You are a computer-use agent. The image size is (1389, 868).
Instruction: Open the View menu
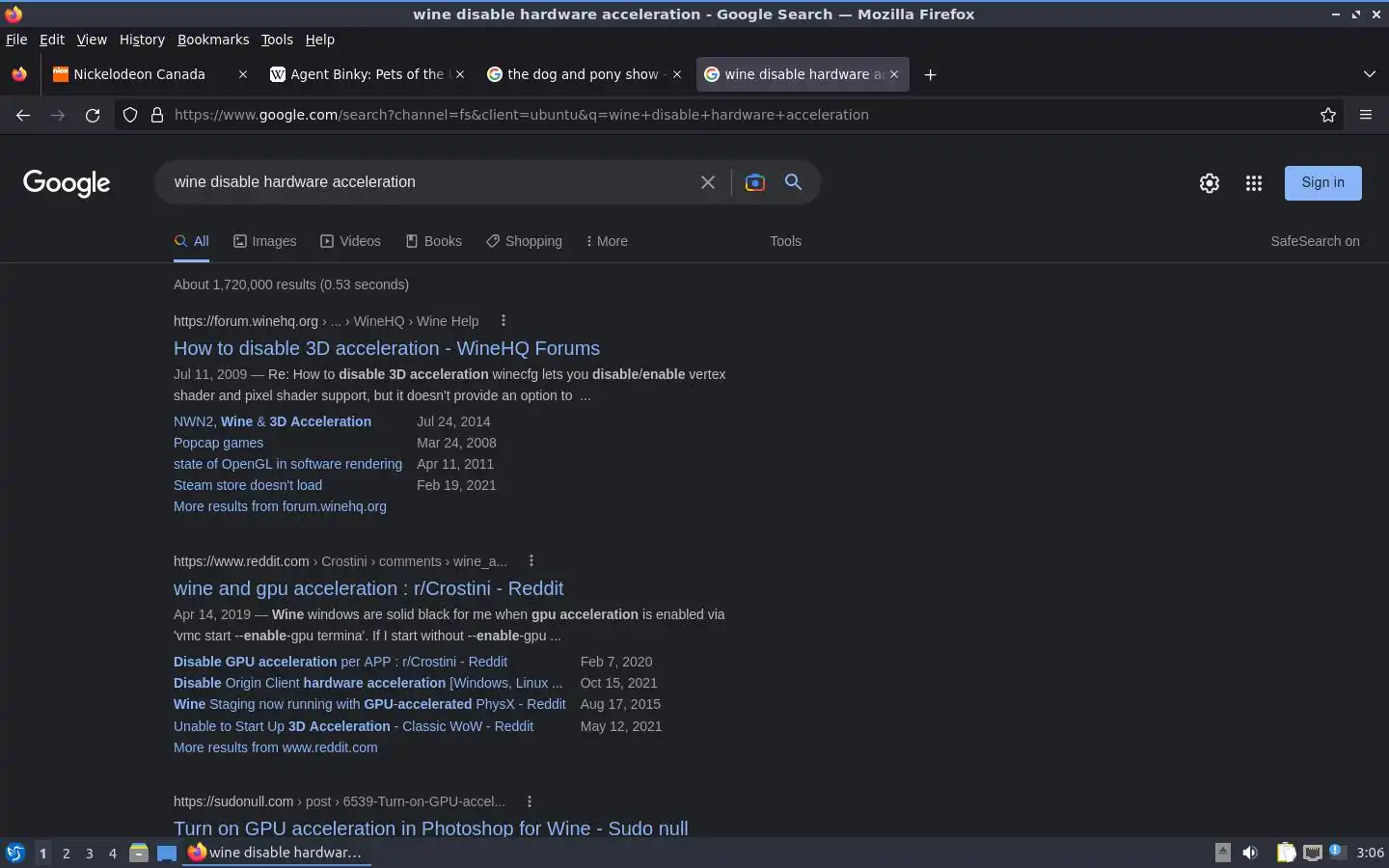pos(92,40)
